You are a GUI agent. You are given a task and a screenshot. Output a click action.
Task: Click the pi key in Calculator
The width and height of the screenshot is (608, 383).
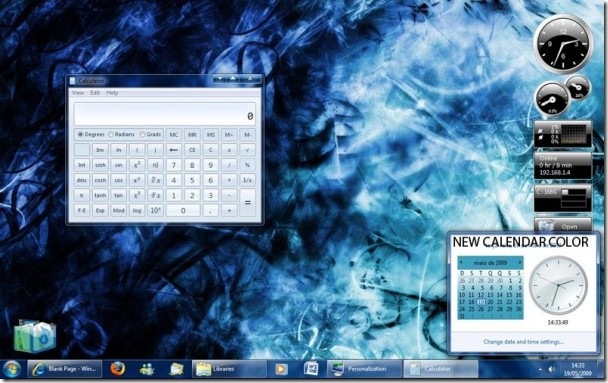(x=81, y=195)
